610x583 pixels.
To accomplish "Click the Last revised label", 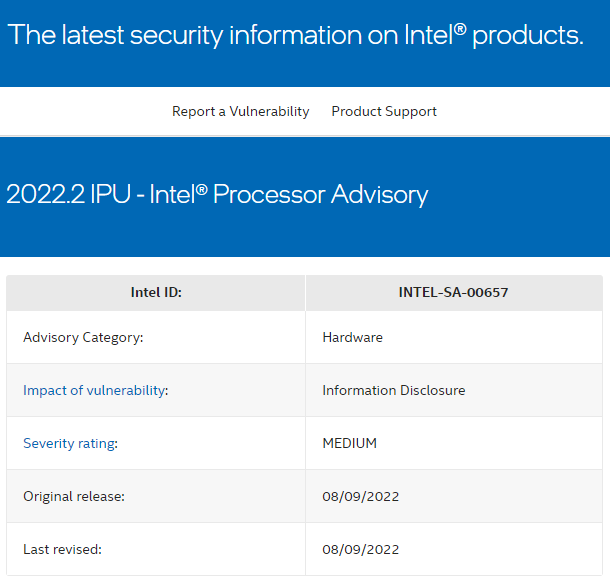I will (62, 550).
